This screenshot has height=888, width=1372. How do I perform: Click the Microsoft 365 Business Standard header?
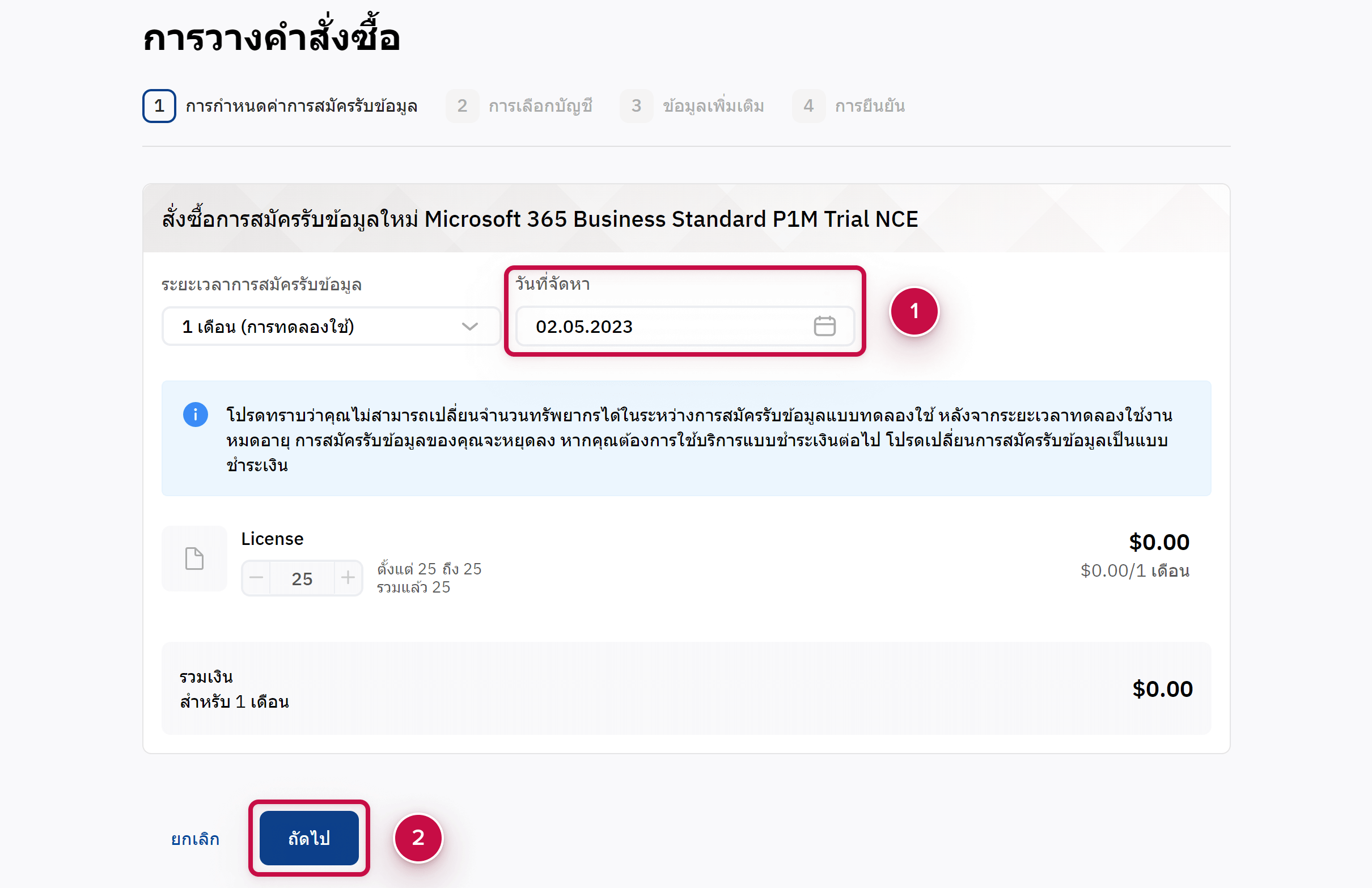coord(540,219)
